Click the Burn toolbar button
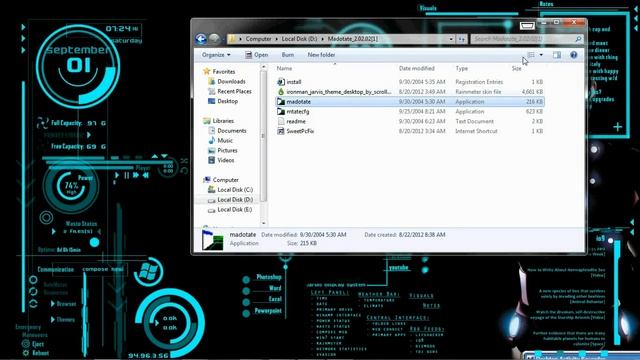 click(288, 55)
